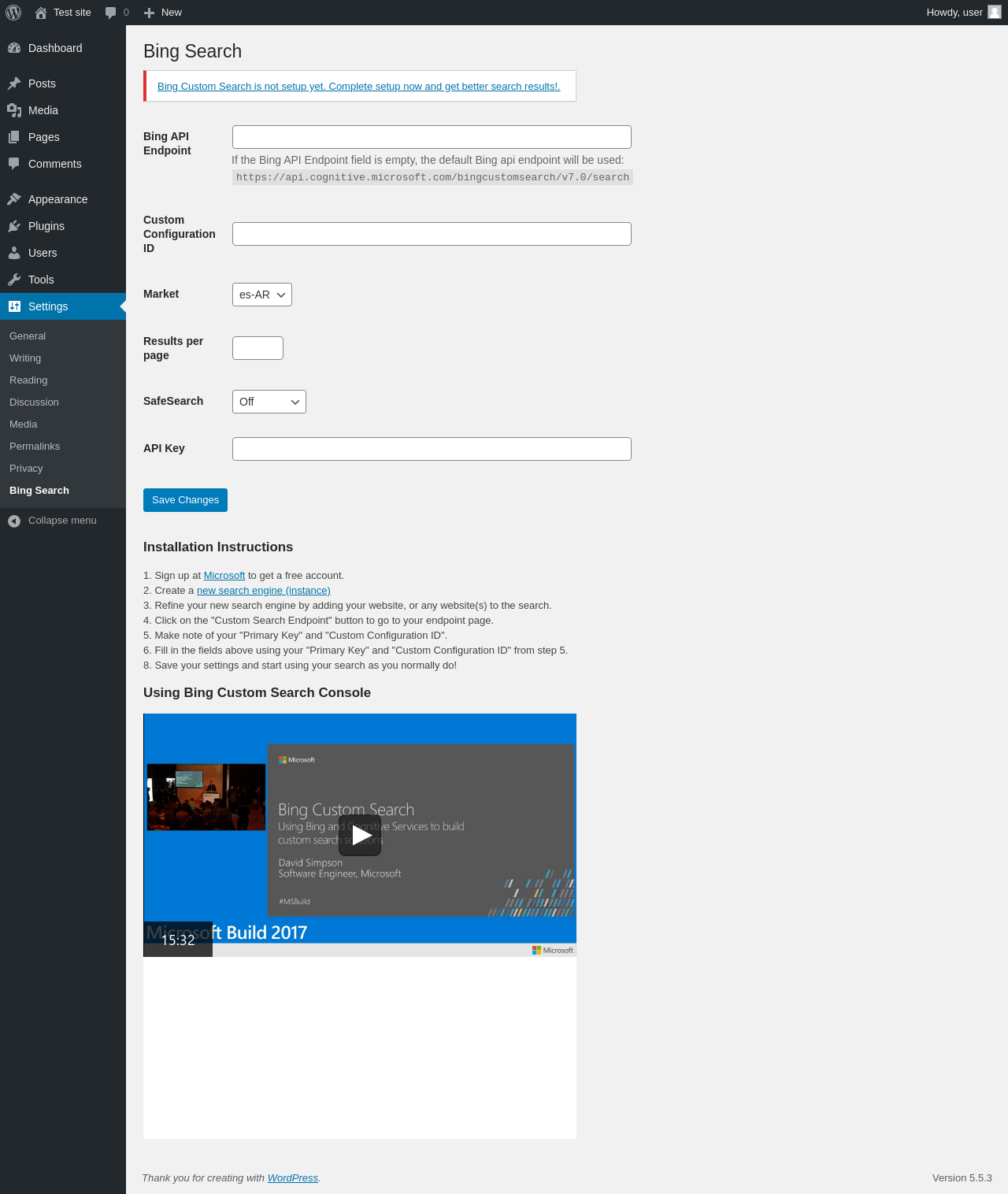Click the Plugins plug icon
Image resolution: width=1008 pixels, height=1194 pixels.
point(14,226)
